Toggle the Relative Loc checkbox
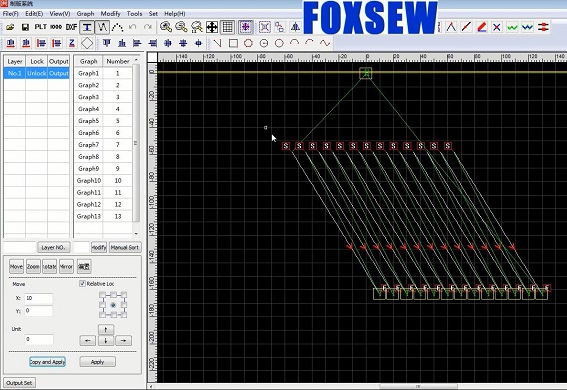 [82, 283]
